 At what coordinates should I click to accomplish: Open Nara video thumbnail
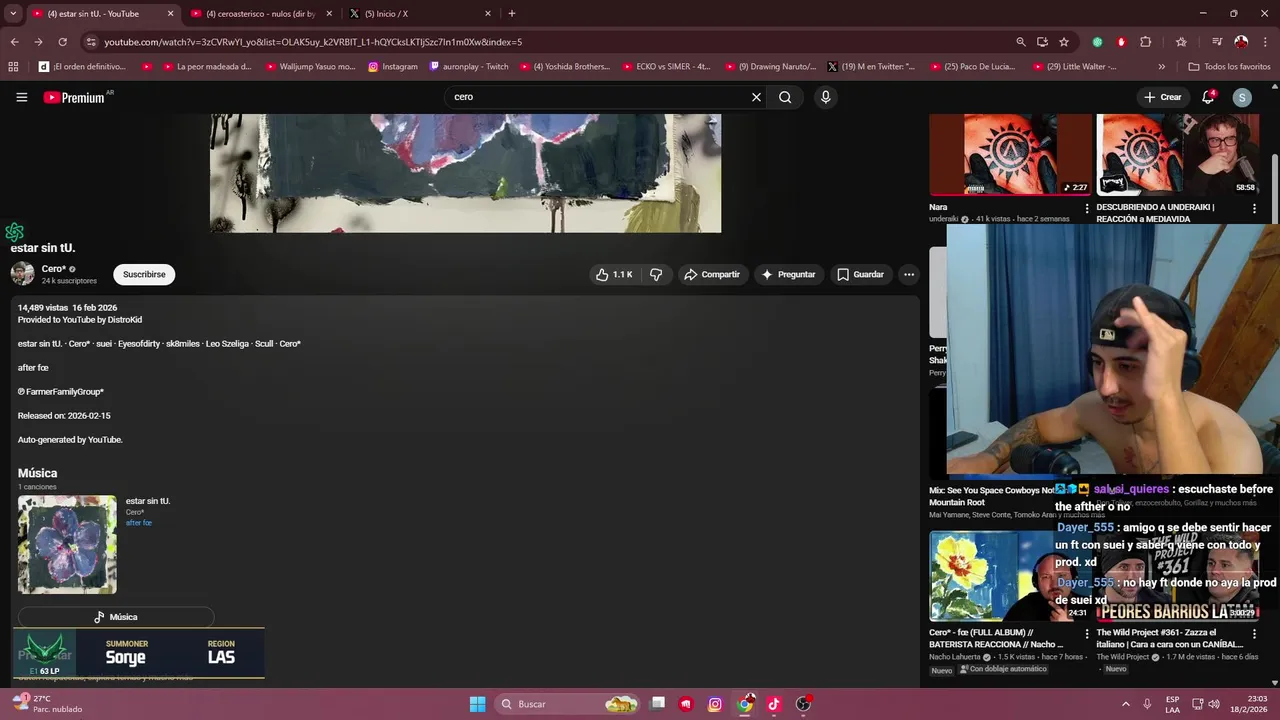click(1010, 155)
